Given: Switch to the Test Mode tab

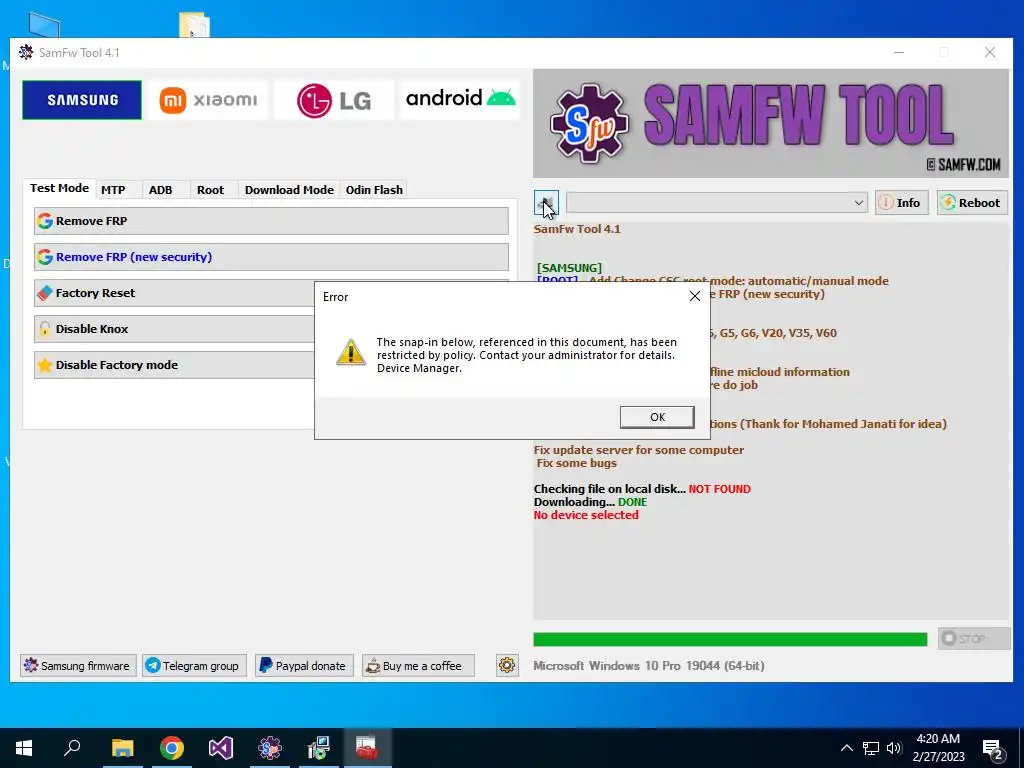Looking at the screenshot, I should pos(59,188).
